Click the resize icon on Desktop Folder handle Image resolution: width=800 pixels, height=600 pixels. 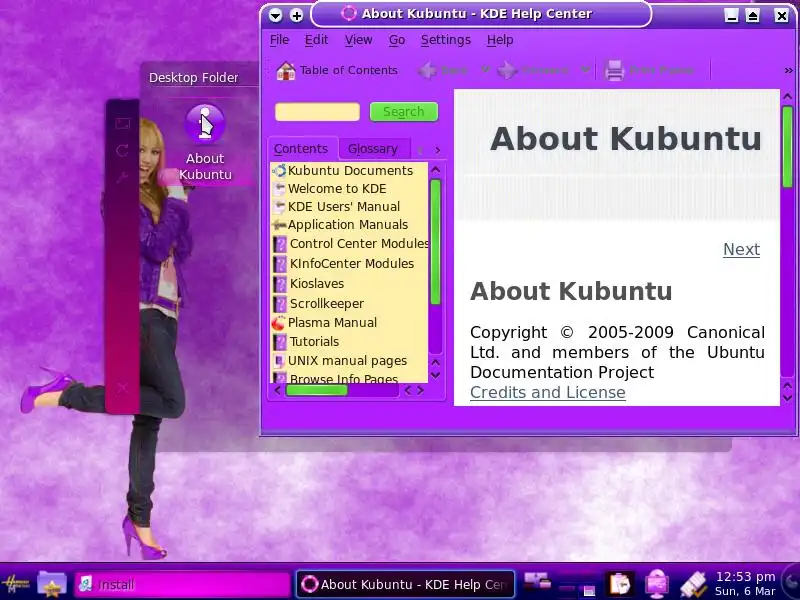(x=122, y=123)
